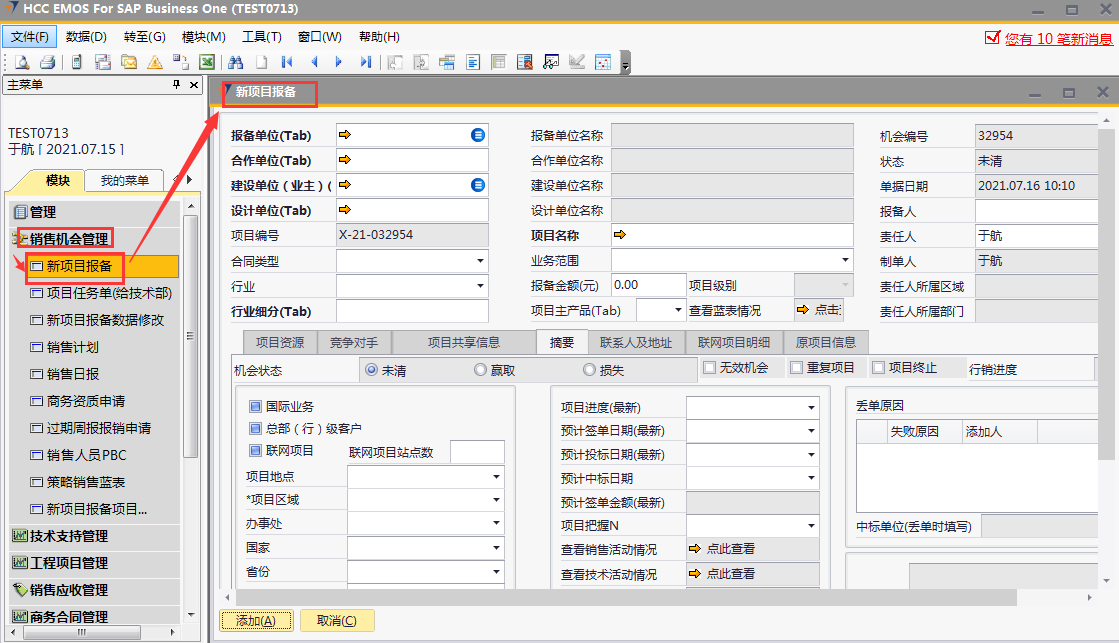Open the 工具(T) menu

261,37
